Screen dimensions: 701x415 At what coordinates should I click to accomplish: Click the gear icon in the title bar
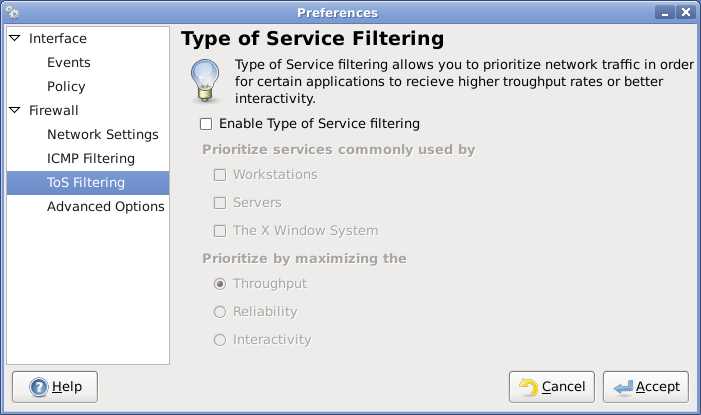tap(13, 13)
